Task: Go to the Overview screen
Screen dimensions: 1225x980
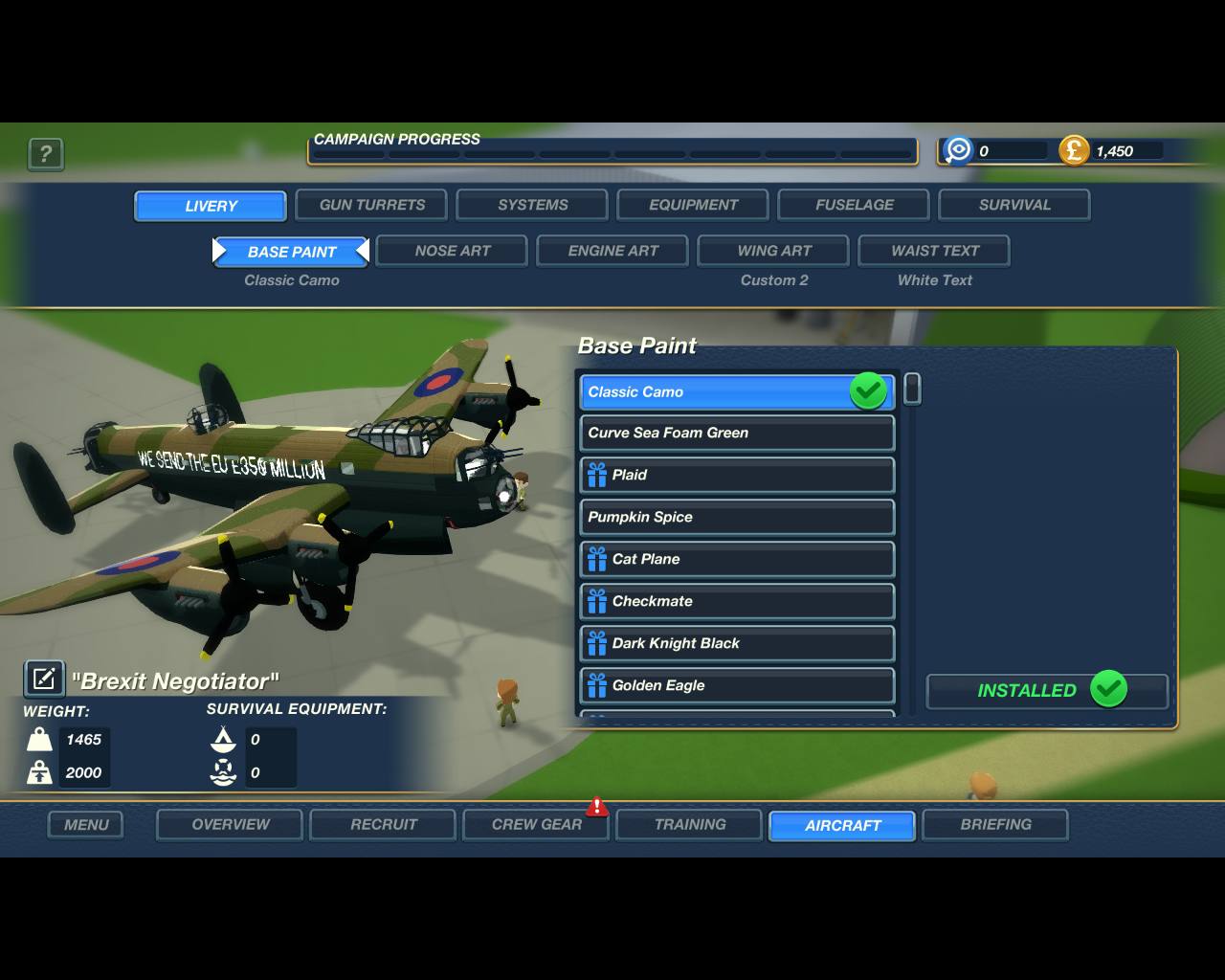Action: pyautogui.click(x=230, y=825)
